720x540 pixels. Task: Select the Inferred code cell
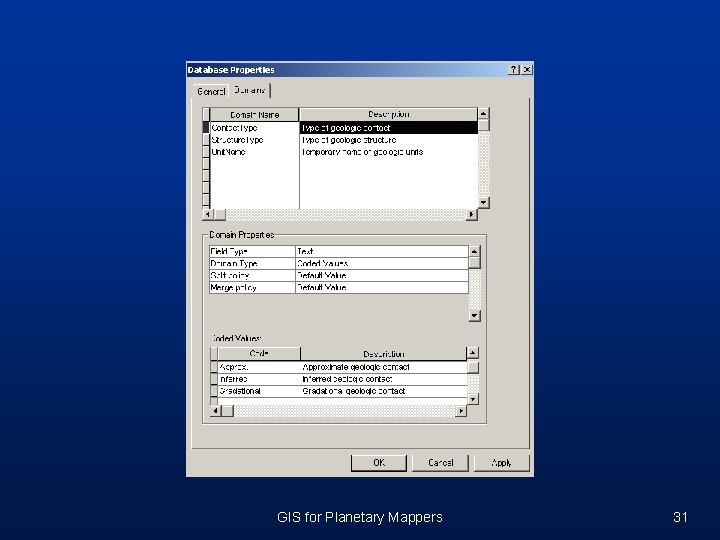(x=259, y=379)
